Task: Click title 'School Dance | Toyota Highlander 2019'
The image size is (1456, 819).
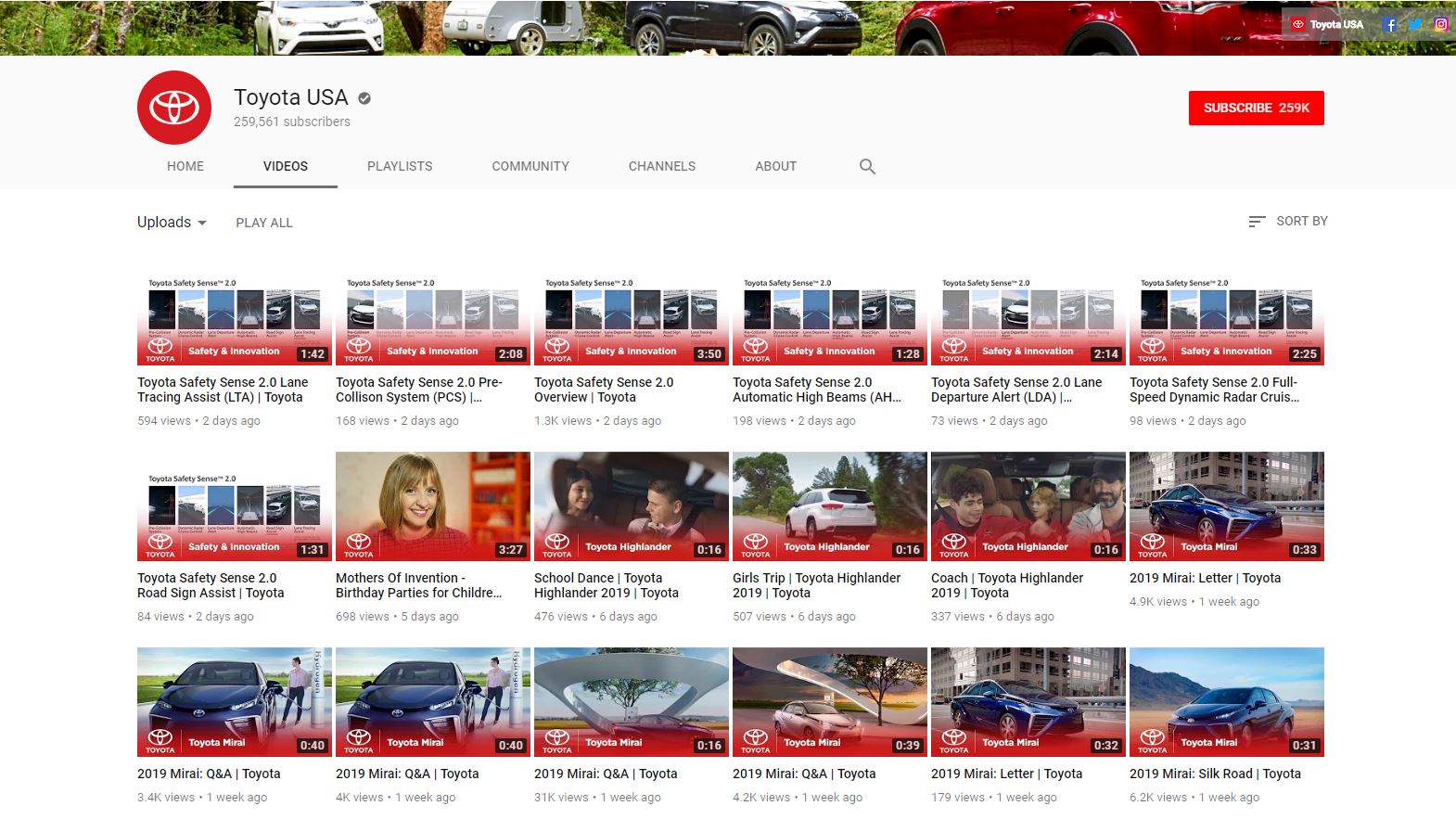Action: coord(607,585)
